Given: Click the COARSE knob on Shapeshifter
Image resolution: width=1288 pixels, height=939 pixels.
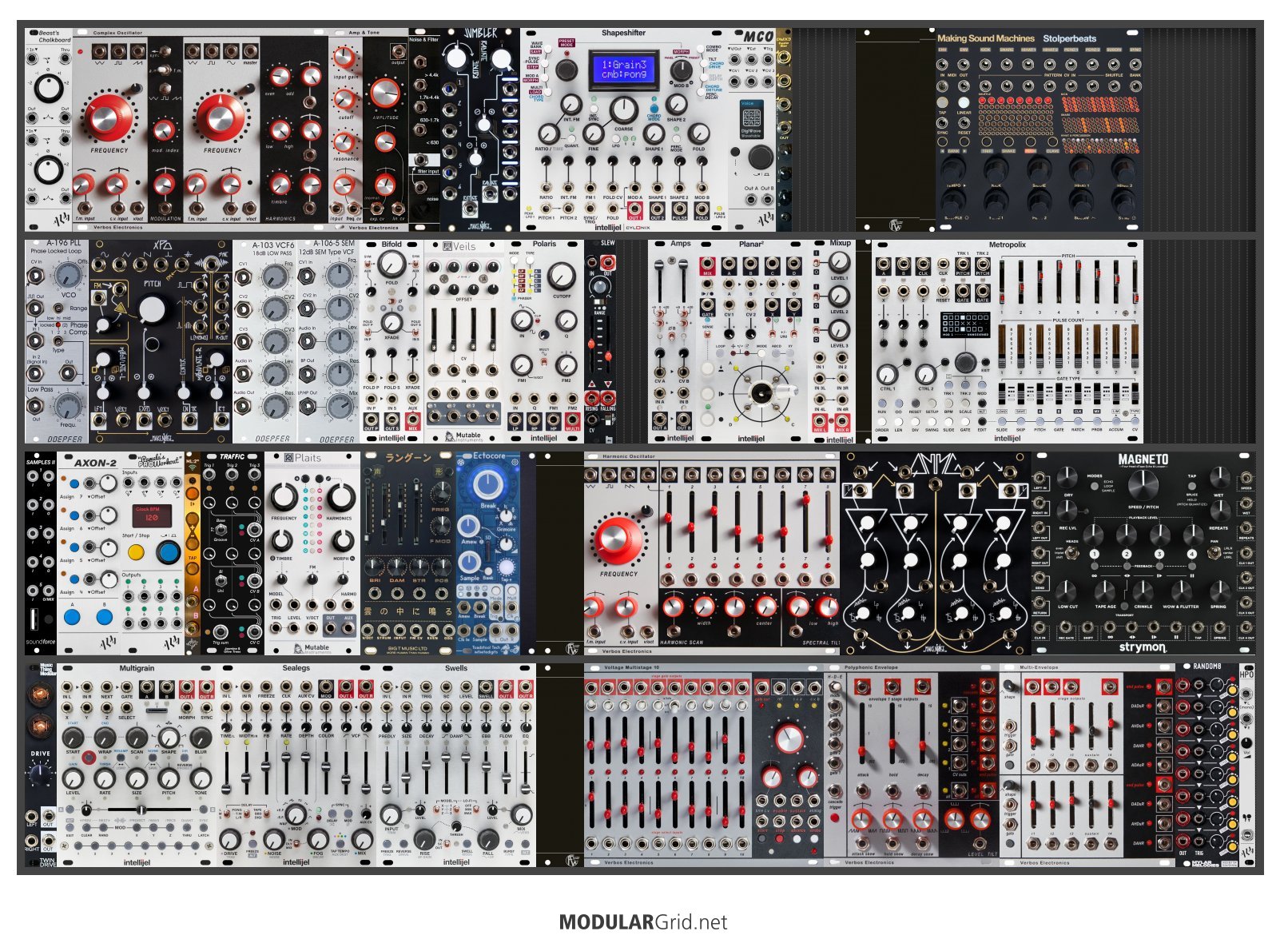Looking at the screenshot, I should pyautogui.click(x=622, y=109).
